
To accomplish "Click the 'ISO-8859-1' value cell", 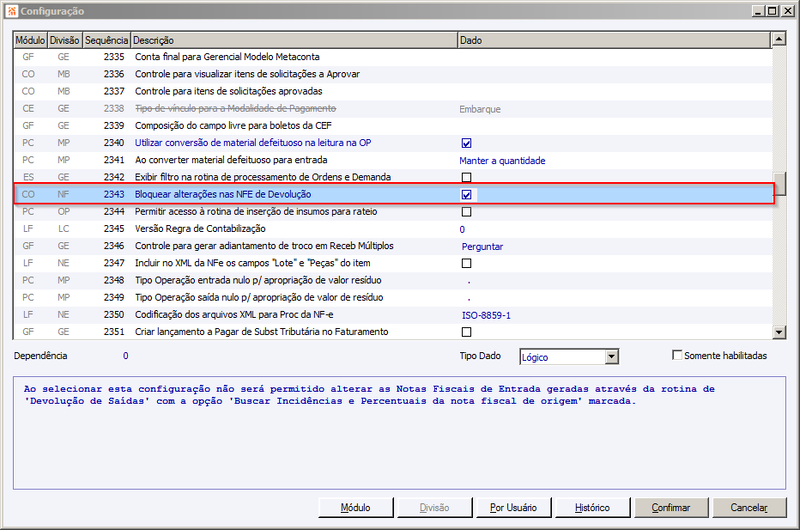I will pos(486,315).
